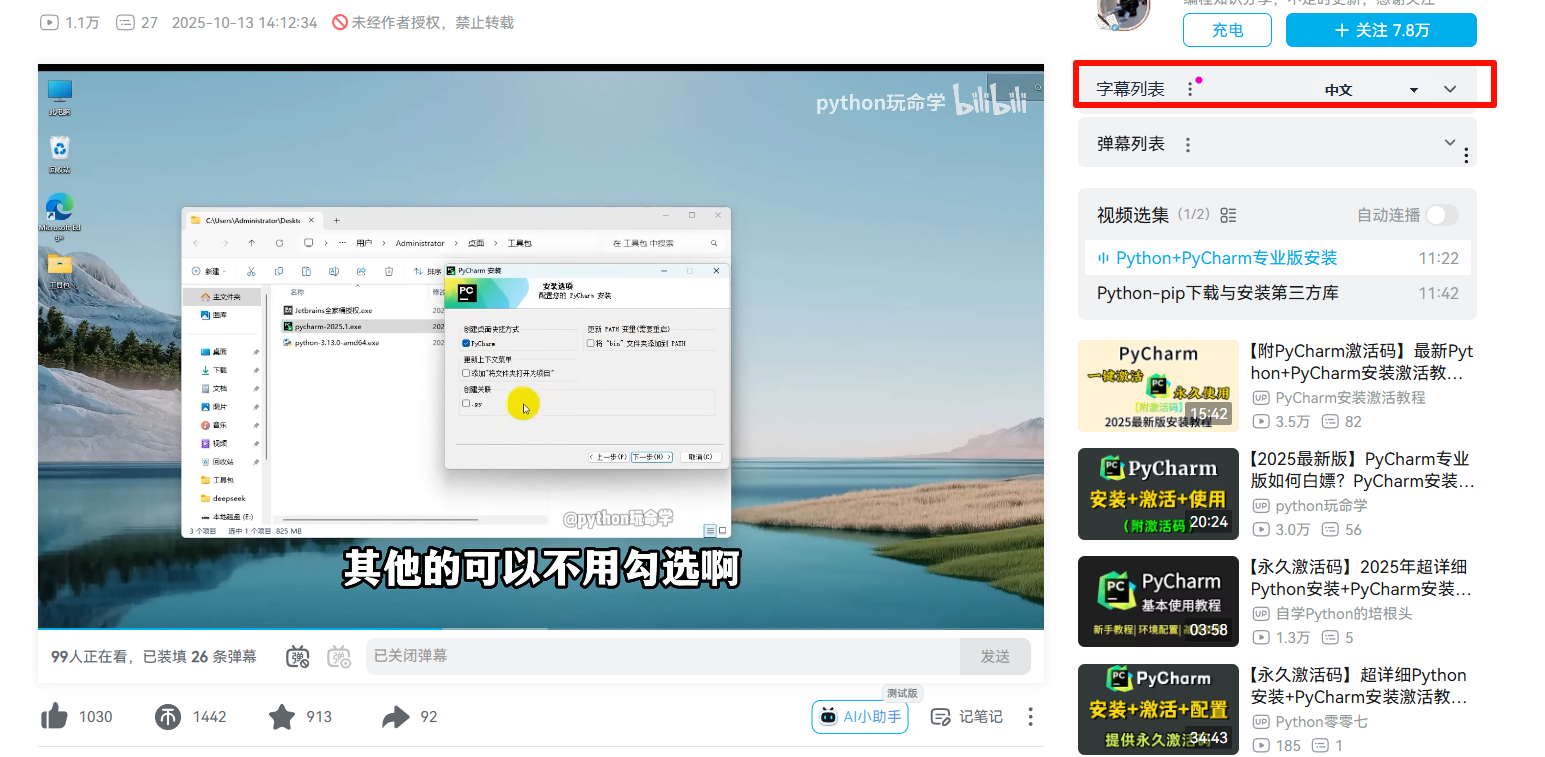Open AI小助手 assistant

[860, 717]
